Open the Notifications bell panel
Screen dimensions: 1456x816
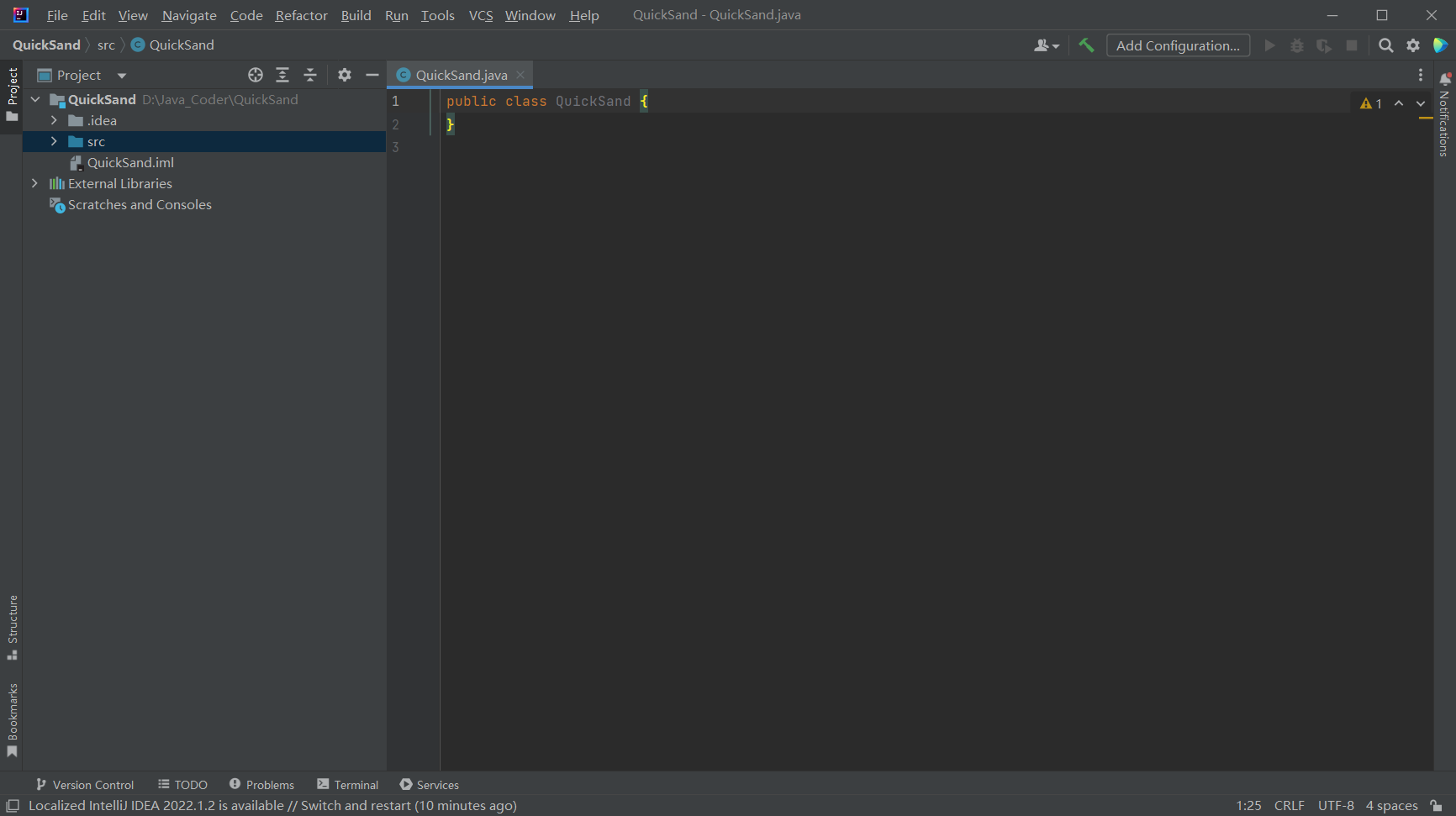[x=1445, y=78]
